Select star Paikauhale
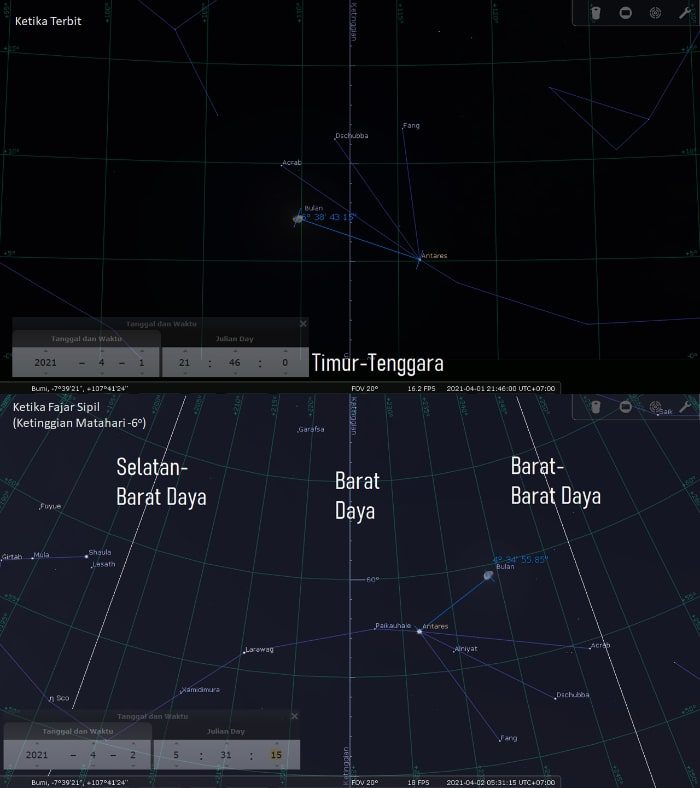Image resolution: width=700 pixels, height=788 pixels. coord(375,628)
